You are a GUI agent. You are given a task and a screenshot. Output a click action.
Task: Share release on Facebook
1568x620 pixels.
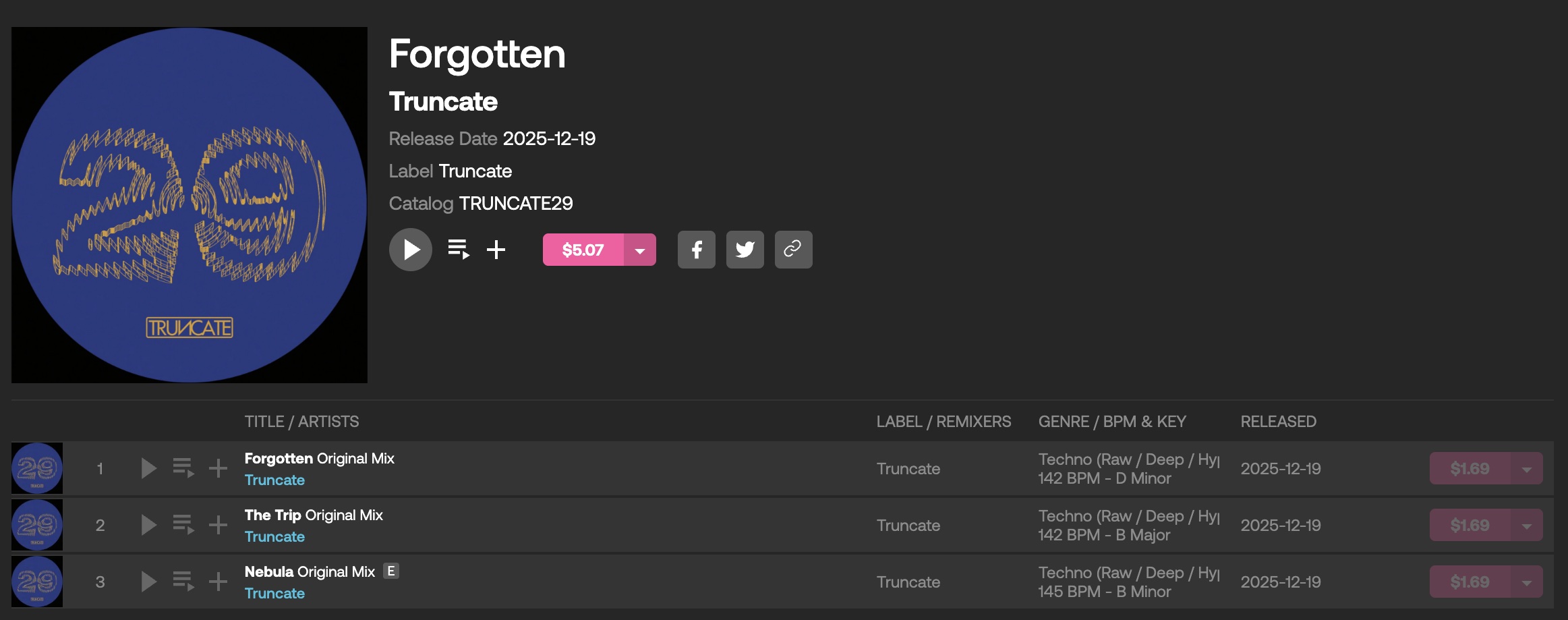pyautogui.click(x=696, y=250)
